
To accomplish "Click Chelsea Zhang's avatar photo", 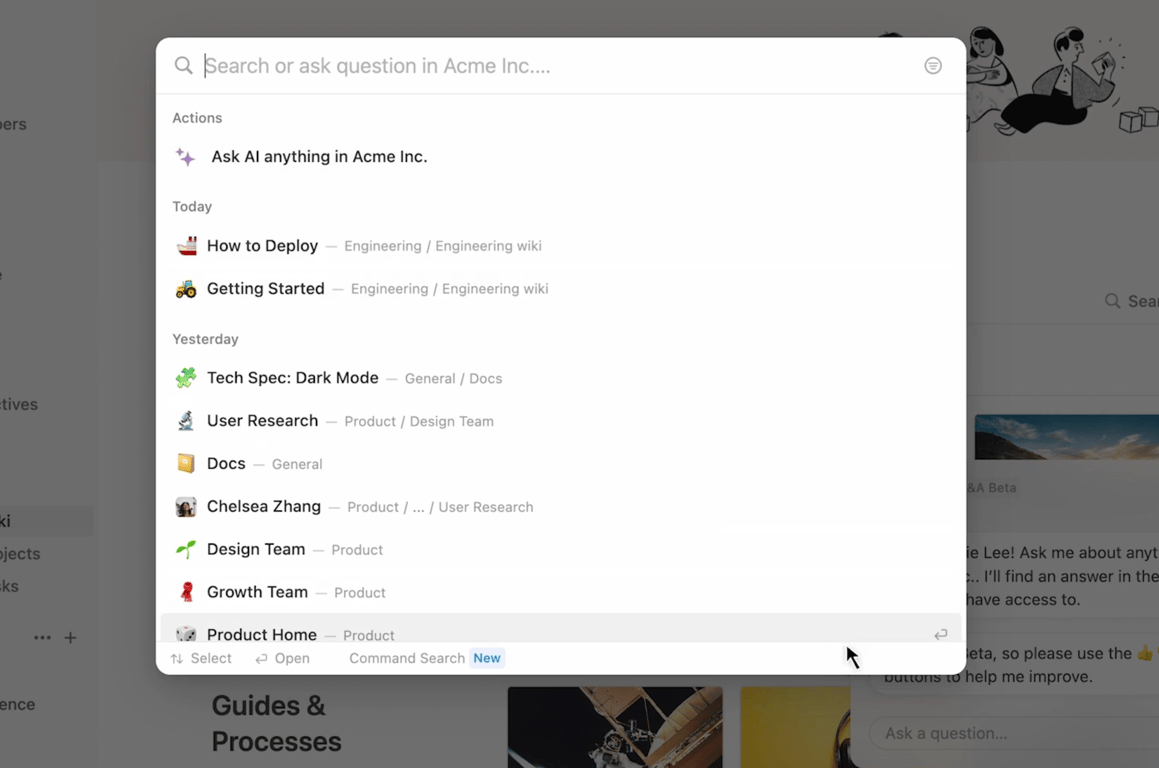I will [186, 506].
